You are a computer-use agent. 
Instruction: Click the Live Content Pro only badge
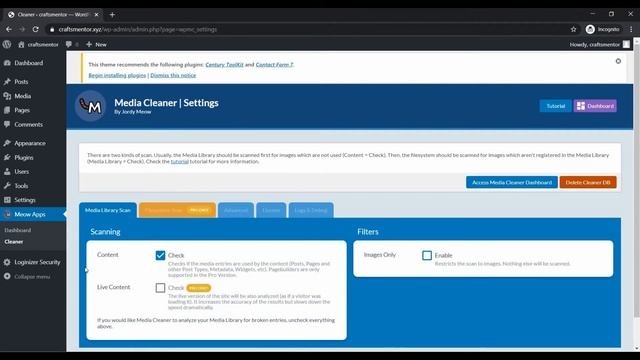[x=199, y=288]
